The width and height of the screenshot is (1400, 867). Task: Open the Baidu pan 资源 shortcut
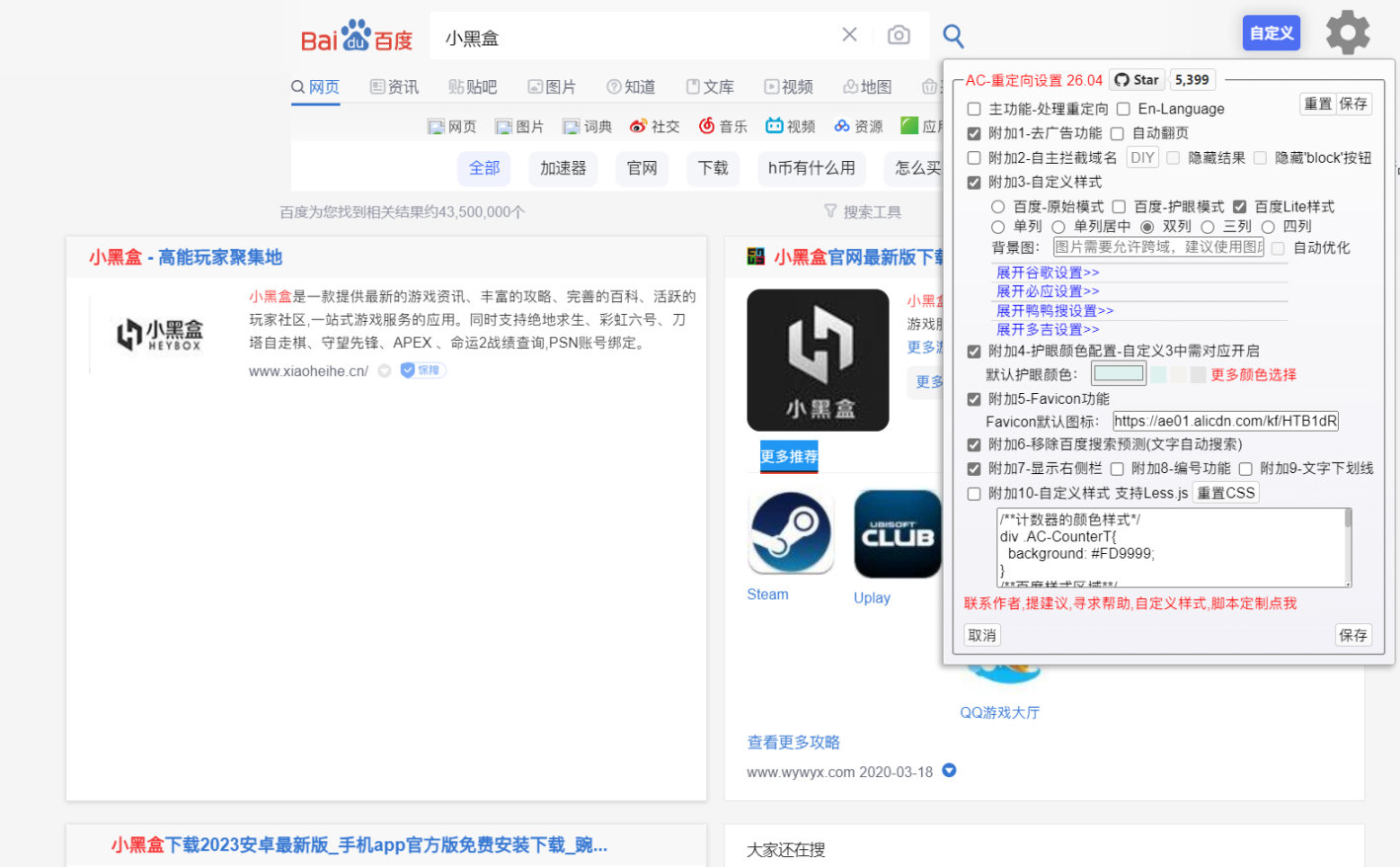[x=858, y=126]
